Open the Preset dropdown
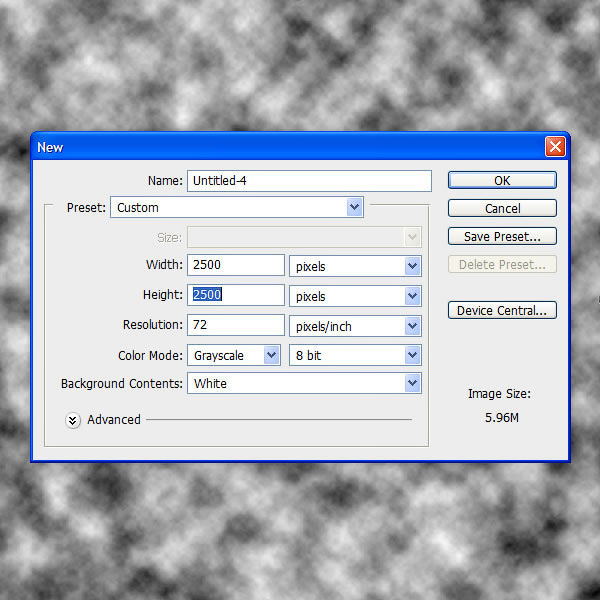Screen dimensions: 600x600 [x=237, y=207]
